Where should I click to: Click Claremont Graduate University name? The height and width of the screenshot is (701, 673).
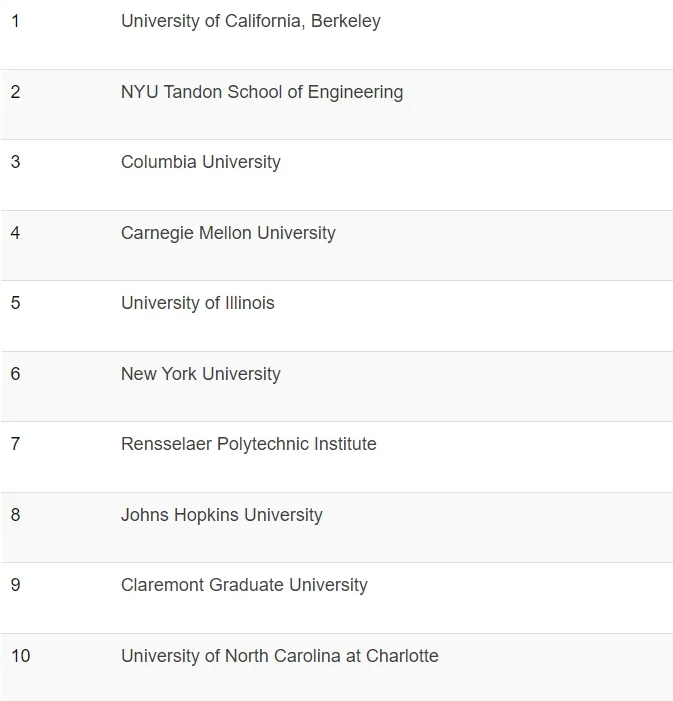[x=244, y=585]
